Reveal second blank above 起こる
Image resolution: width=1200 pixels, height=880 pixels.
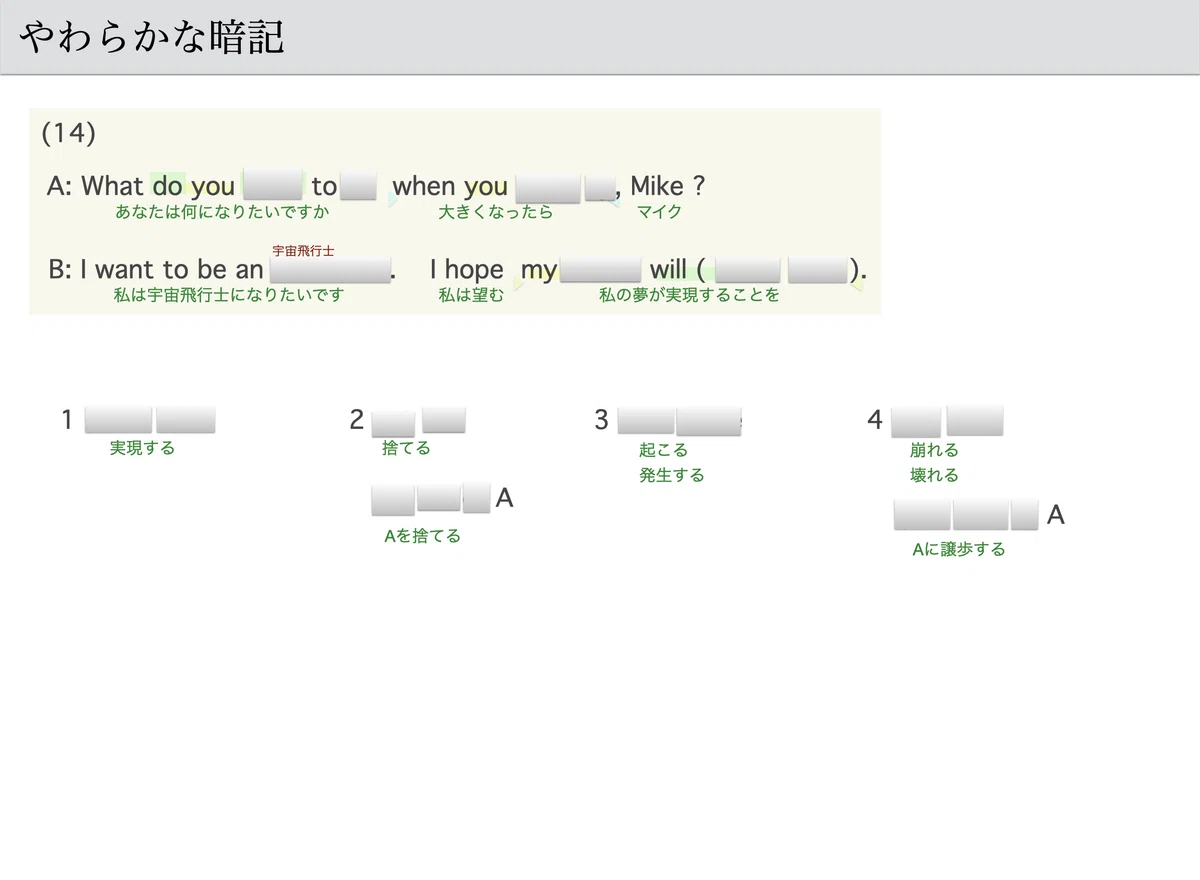[x=708, y=421]
